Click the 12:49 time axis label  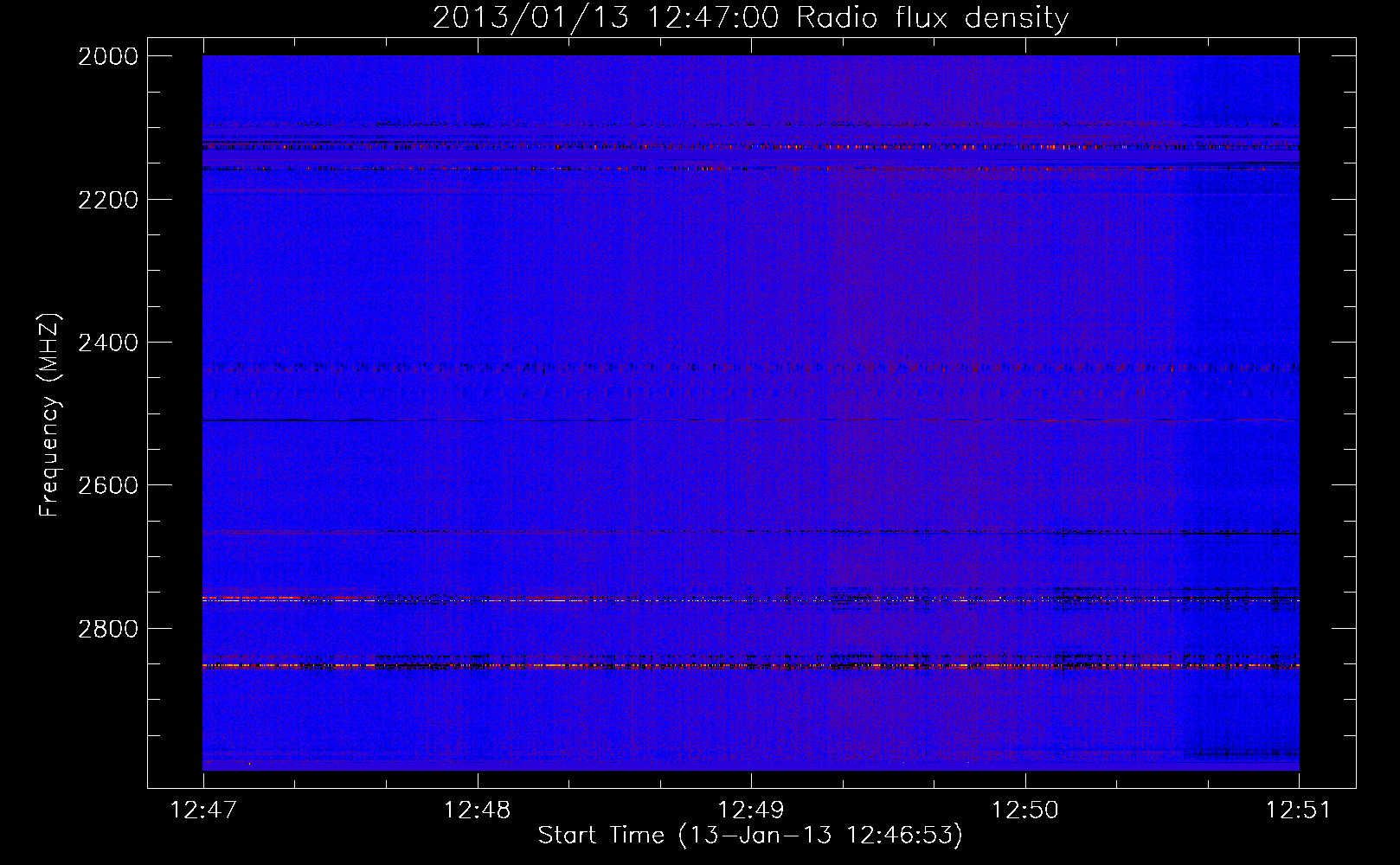(x=751, y=811)
